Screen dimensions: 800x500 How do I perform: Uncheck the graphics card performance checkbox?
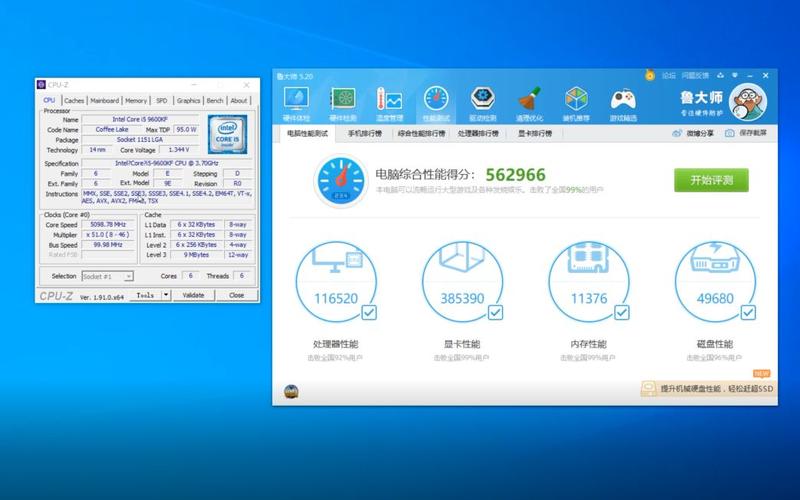(495, 312)
